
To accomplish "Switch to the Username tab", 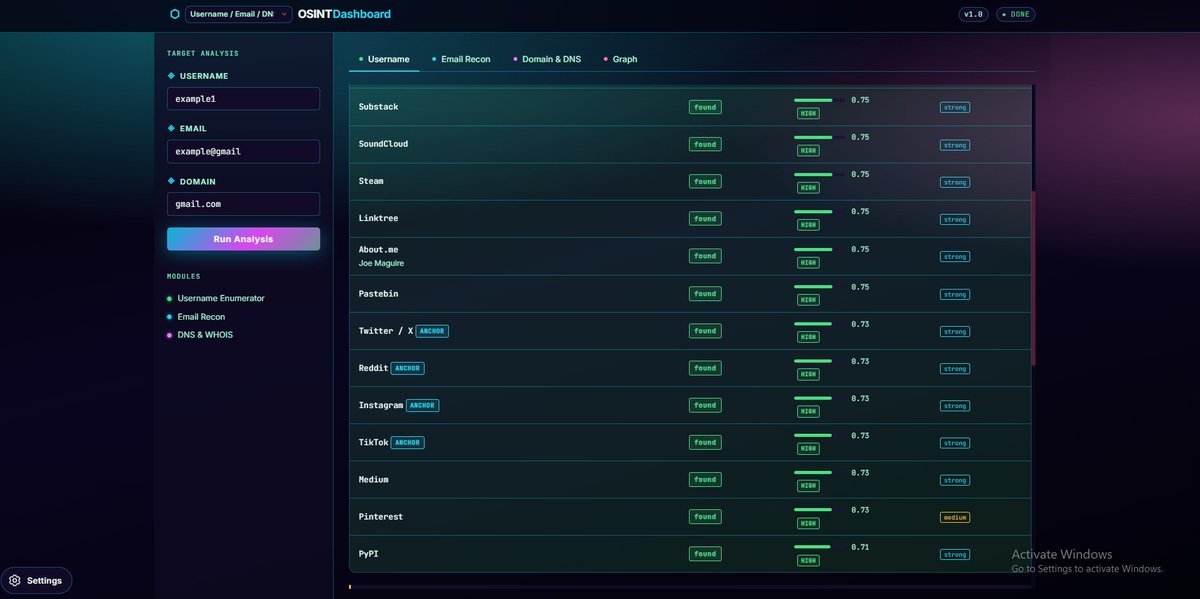I will click(x=384, y=59).
